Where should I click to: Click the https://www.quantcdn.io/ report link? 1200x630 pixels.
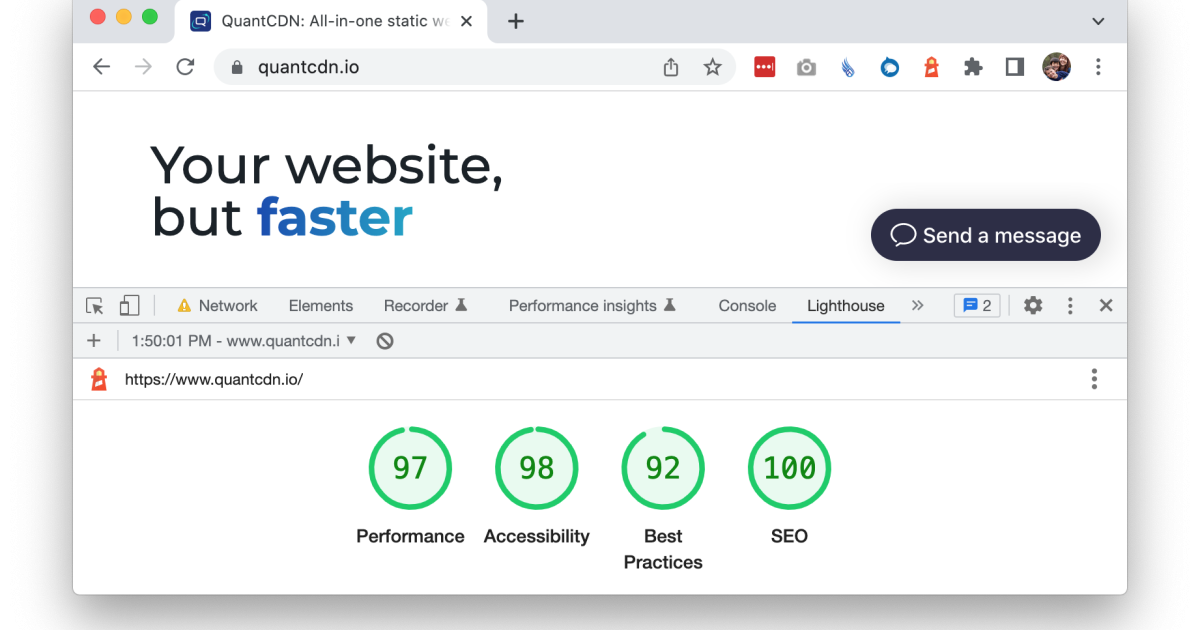214,380
